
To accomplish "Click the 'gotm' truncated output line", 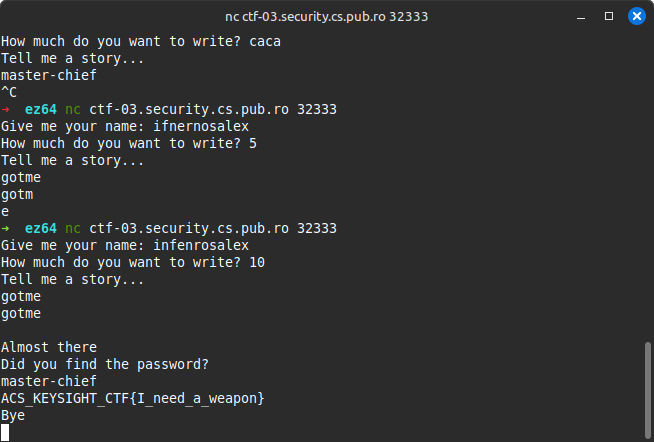I will tap(17, 195).
